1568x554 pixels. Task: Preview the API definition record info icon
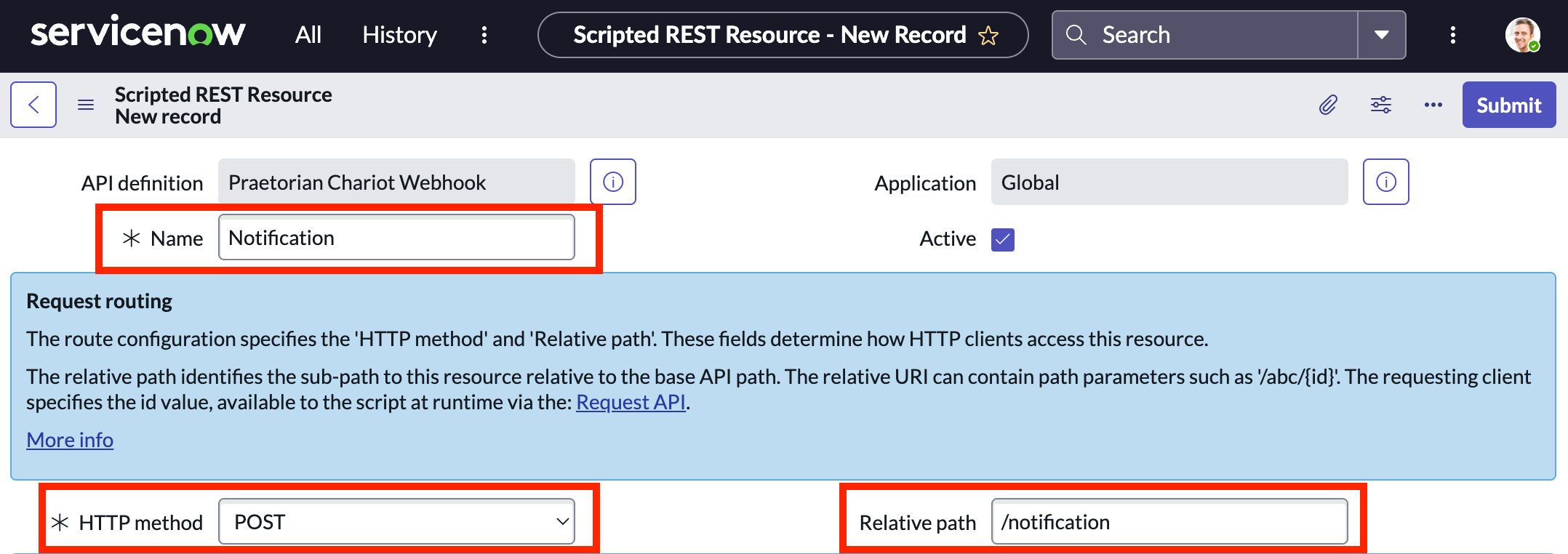pos(613,182)
